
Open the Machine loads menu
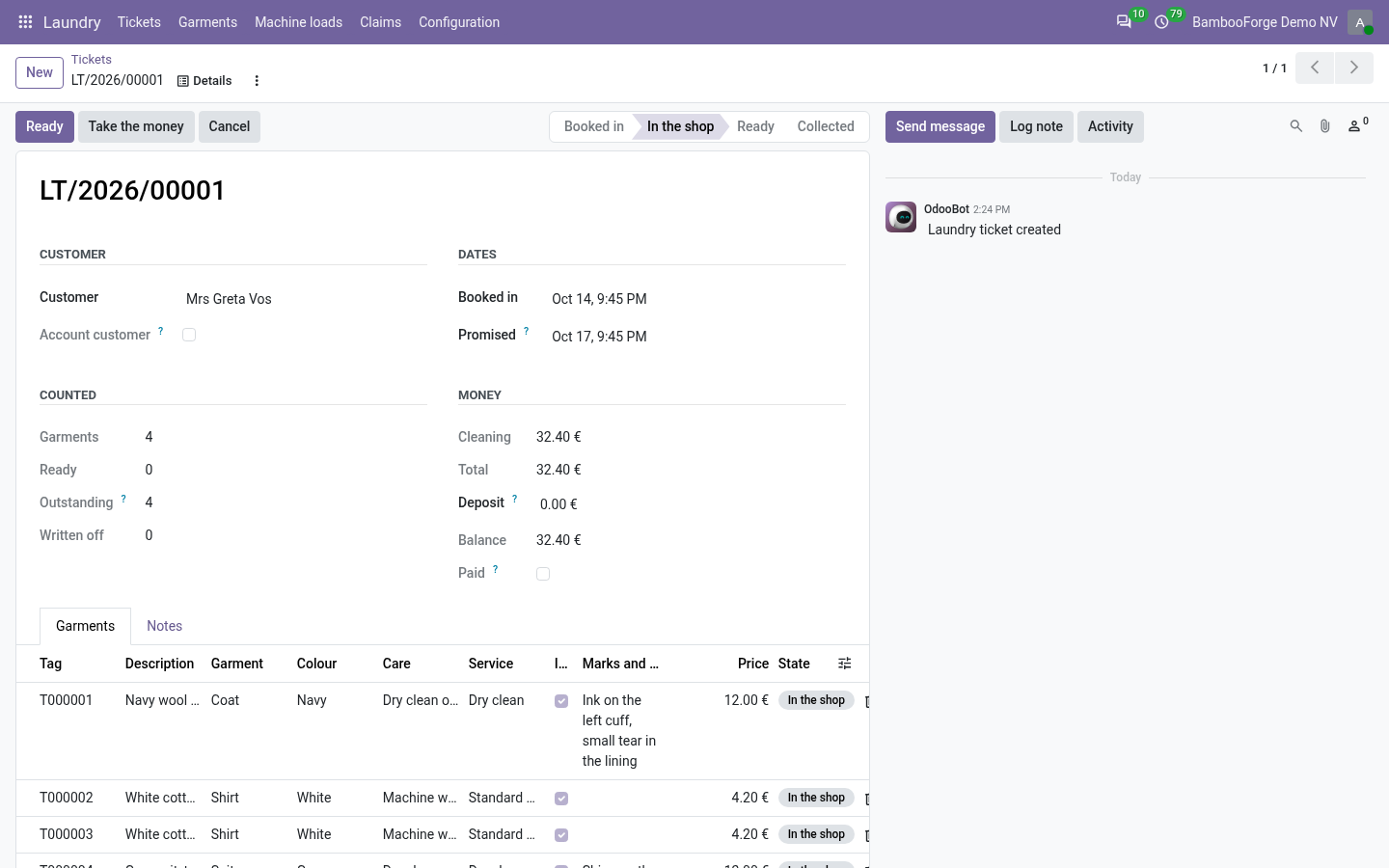298,22
